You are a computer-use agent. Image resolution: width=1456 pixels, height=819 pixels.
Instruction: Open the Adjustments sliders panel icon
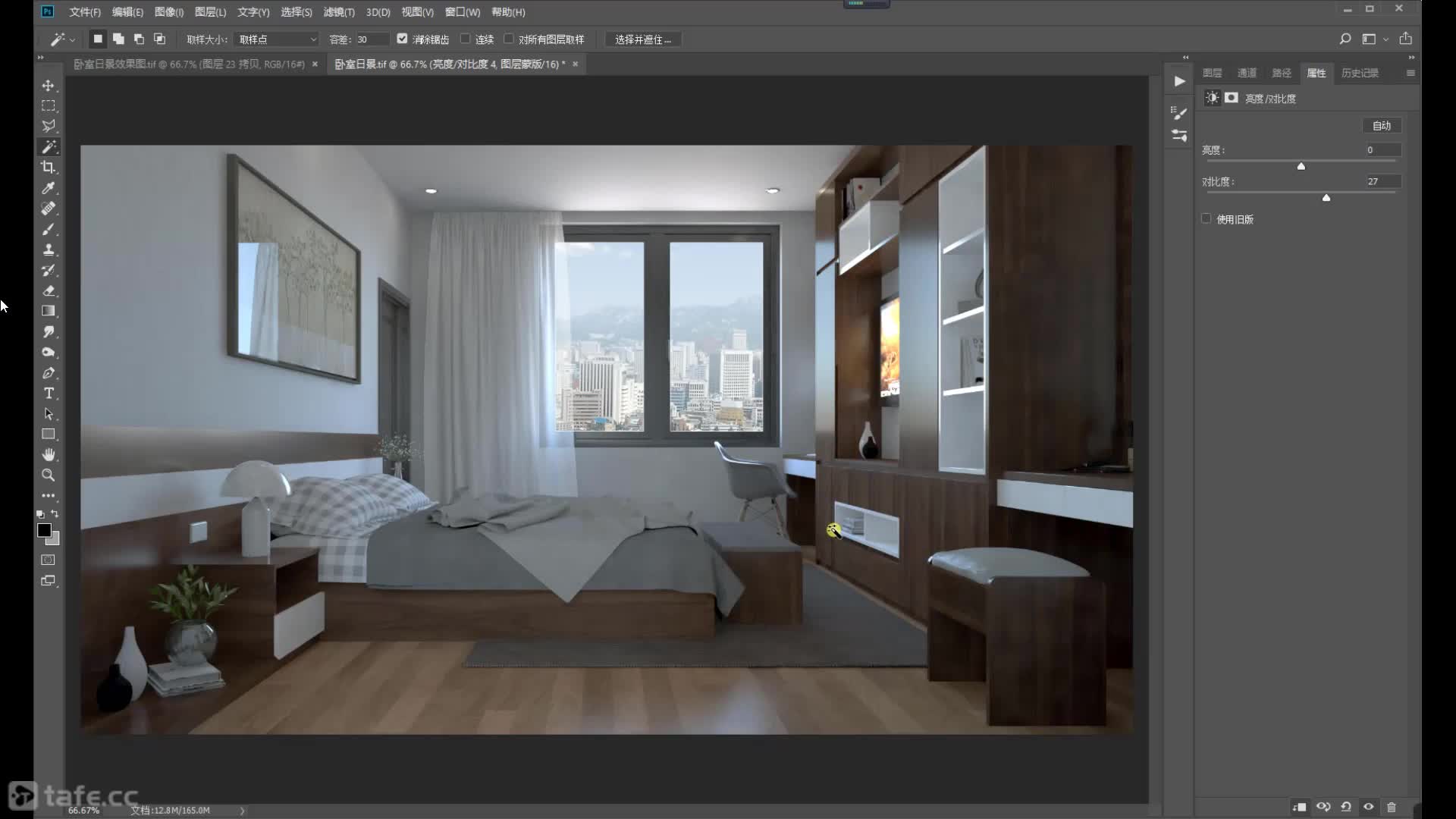1179,136
